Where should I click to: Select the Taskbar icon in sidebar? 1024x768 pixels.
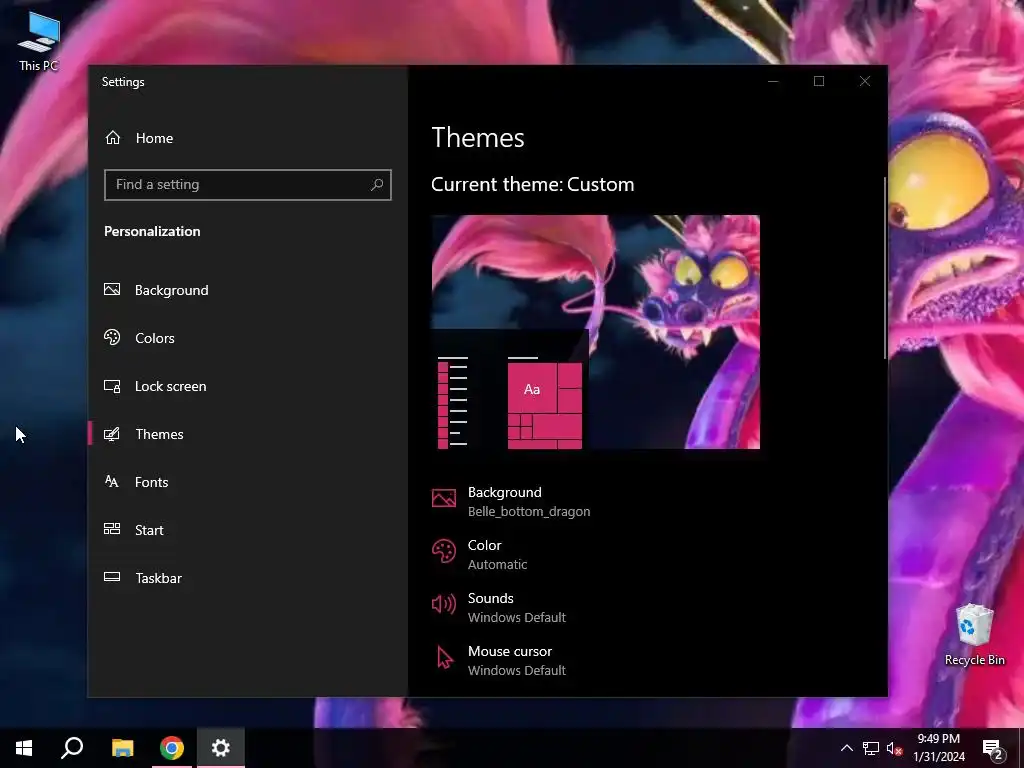tap(112, 577)
